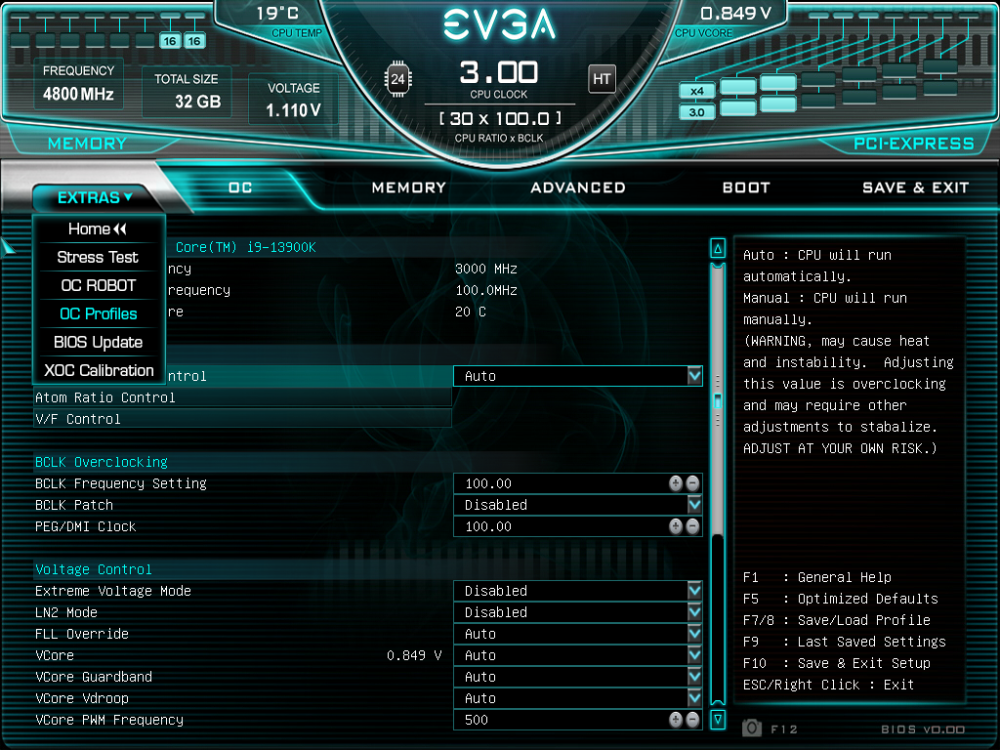
Task: Increase VCore PWM Frequency with plus icon
Action: coord(676,720)
